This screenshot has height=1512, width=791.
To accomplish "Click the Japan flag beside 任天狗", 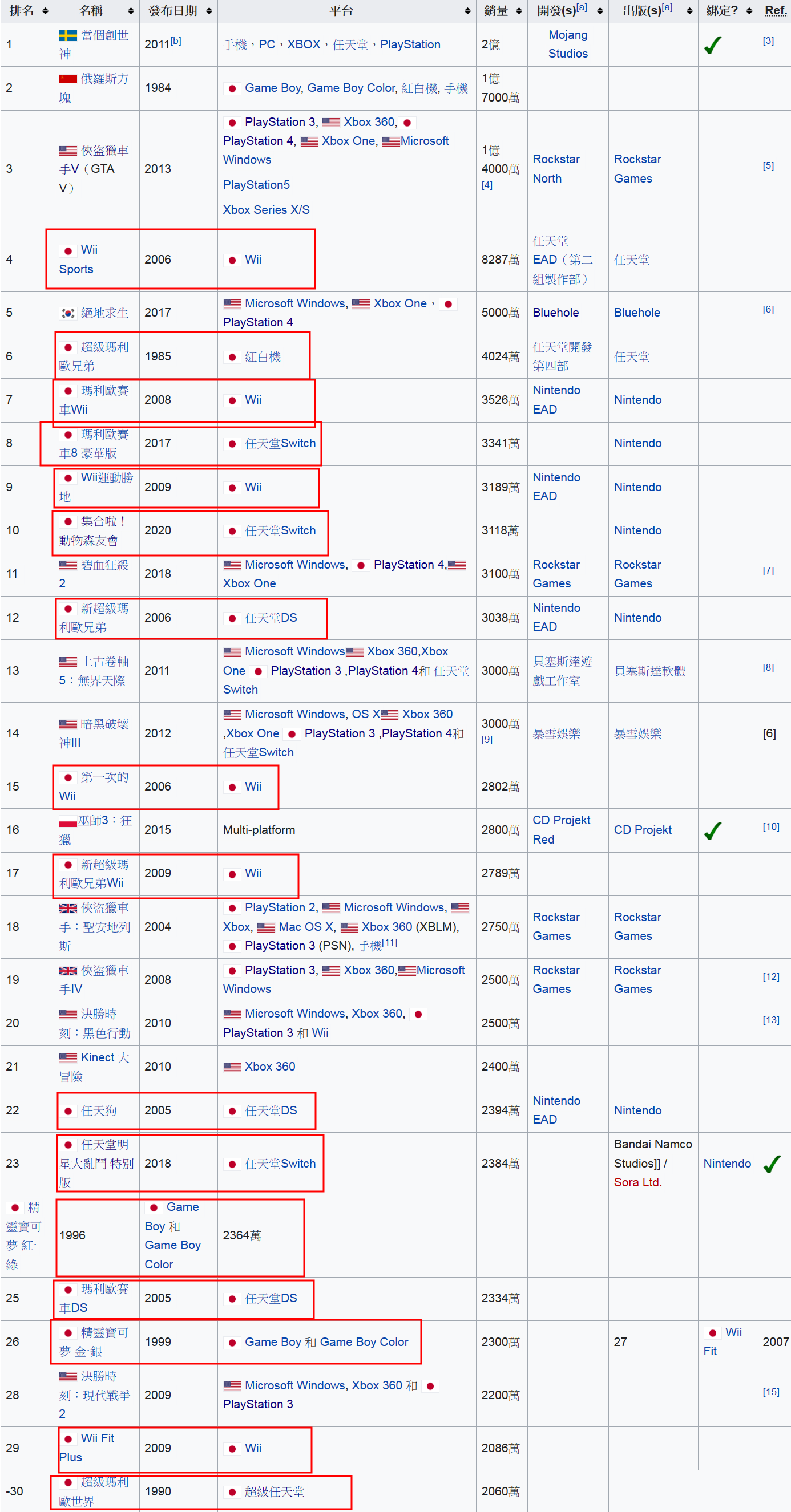I will 68,1111.
